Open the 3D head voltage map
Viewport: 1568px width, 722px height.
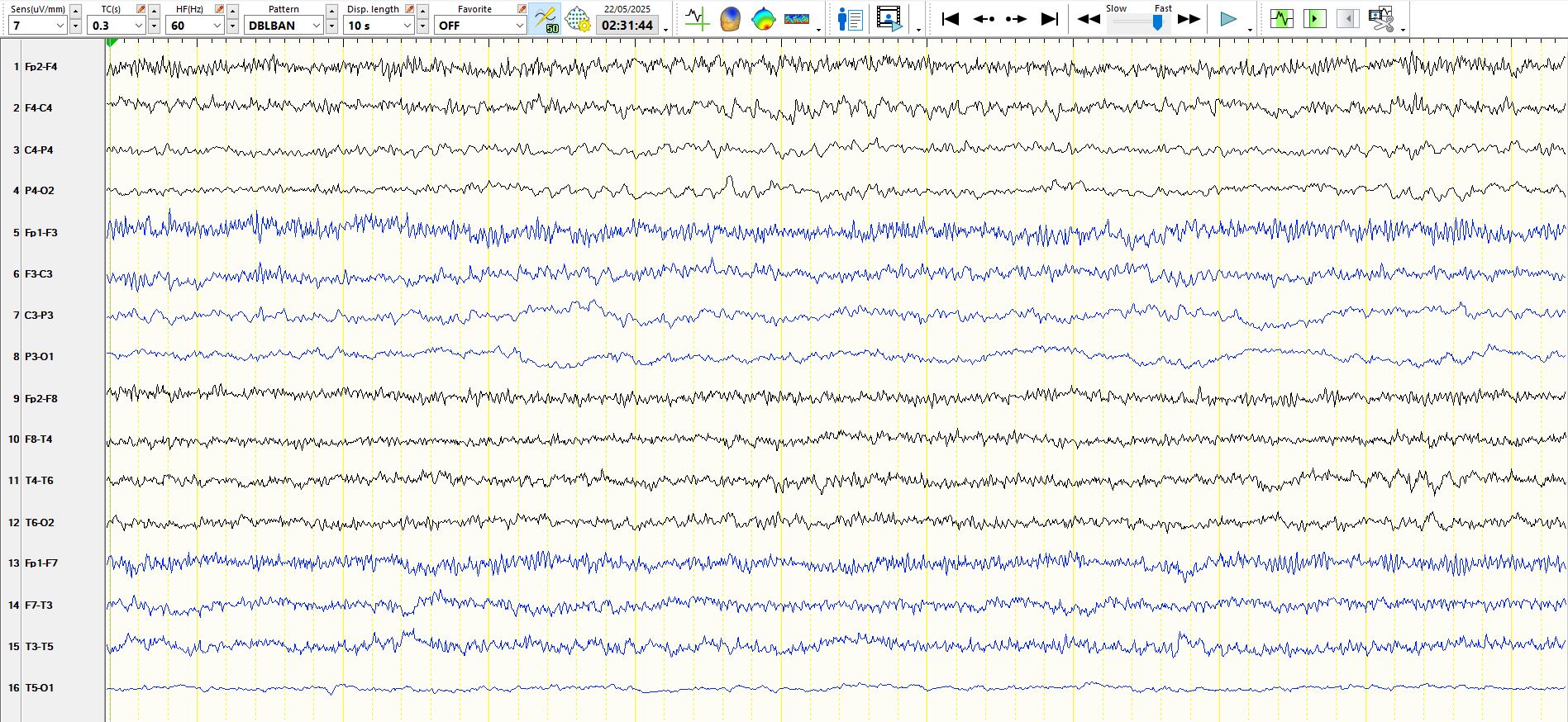click(x=730, y=18)
